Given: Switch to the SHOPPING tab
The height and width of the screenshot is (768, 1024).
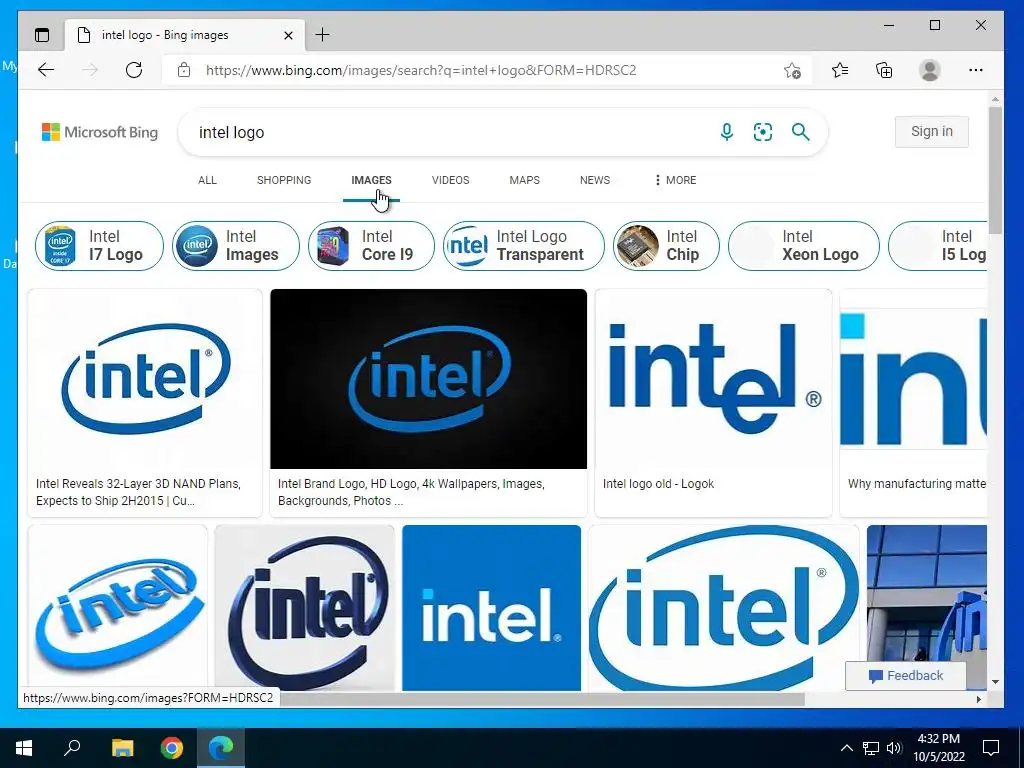Looking at the screenshot, I should point(283,180).
